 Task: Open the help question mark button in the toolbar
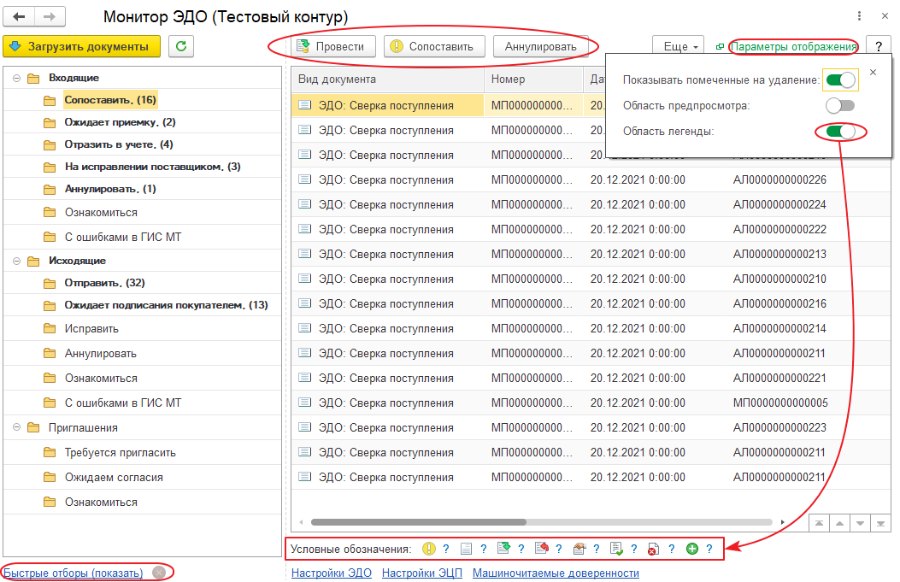point(878,47)
